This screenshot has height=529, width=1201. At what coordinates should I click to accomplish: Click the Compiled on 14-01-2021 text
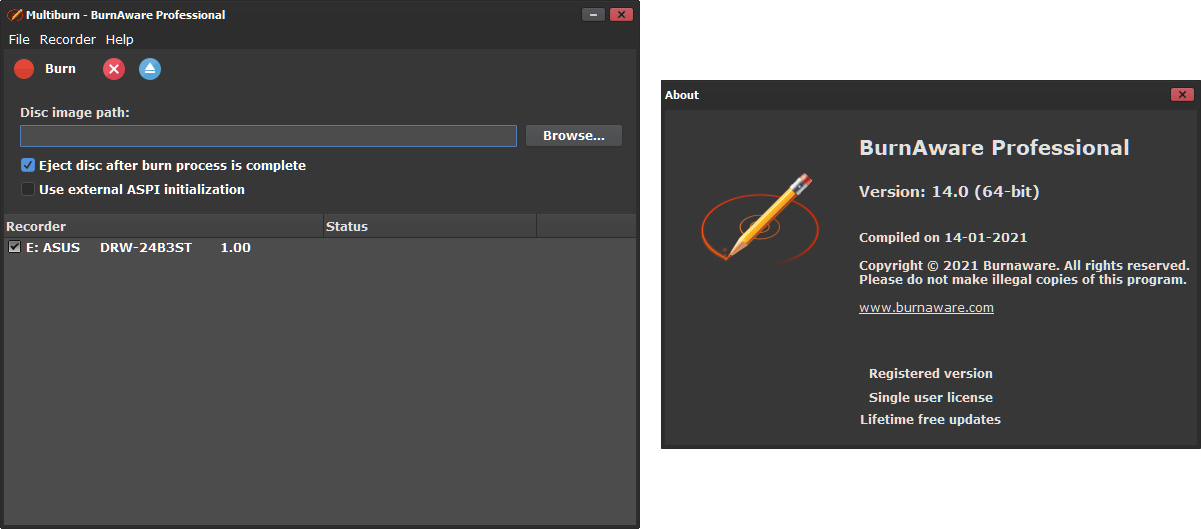[x=943, y=238]
